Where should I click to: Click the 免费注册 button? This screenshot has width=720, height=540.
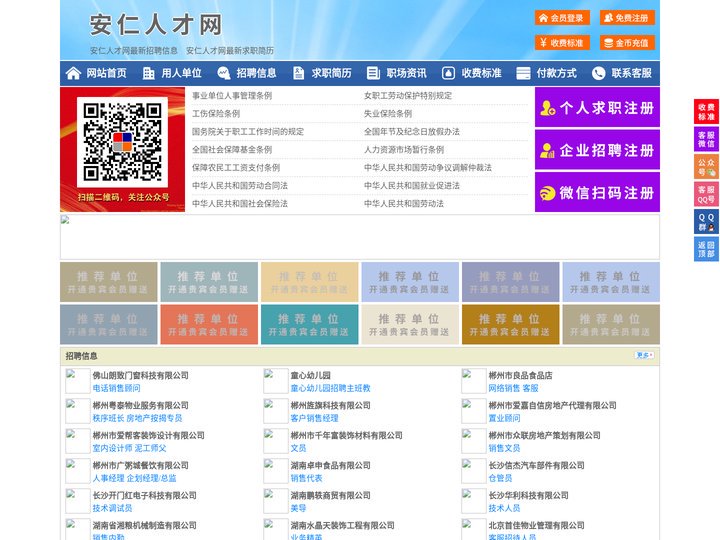[x=627, y=18]
